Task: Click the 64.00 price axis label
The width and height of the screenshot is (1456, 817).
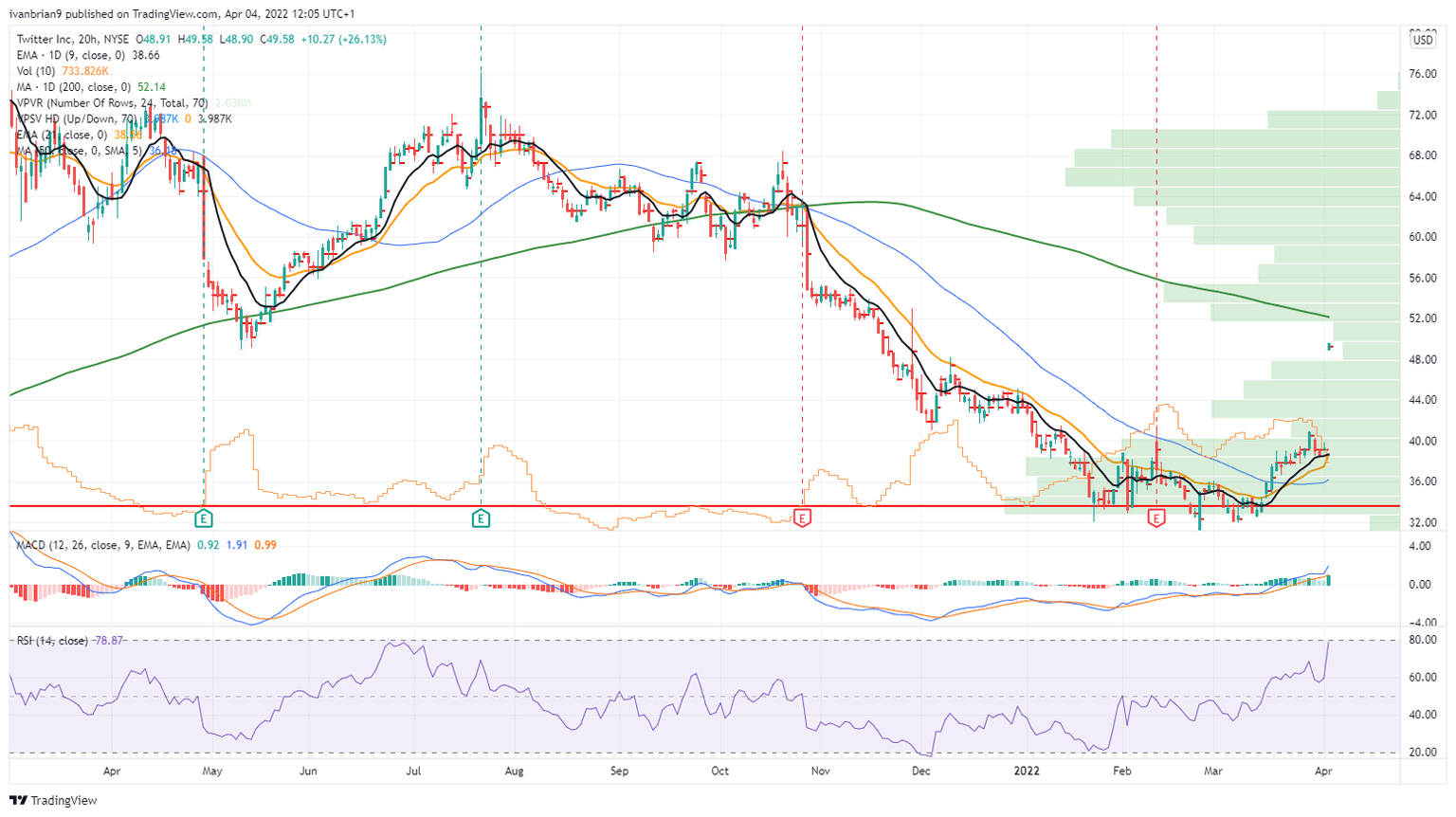Action: [x=1423, y=196]
